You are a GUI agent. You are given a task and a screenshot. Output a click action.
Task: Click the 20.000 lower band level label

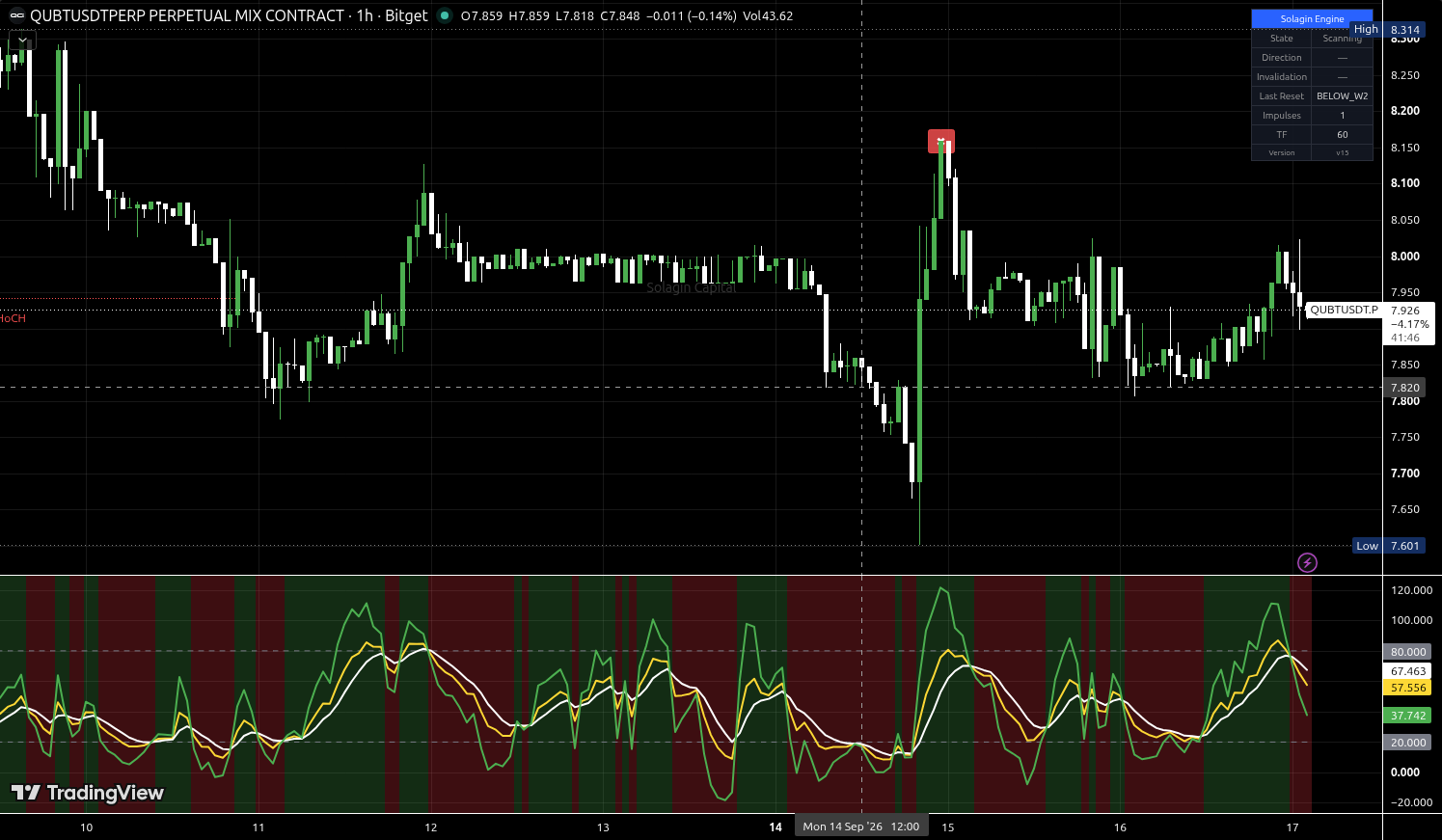click(1408, 743)
